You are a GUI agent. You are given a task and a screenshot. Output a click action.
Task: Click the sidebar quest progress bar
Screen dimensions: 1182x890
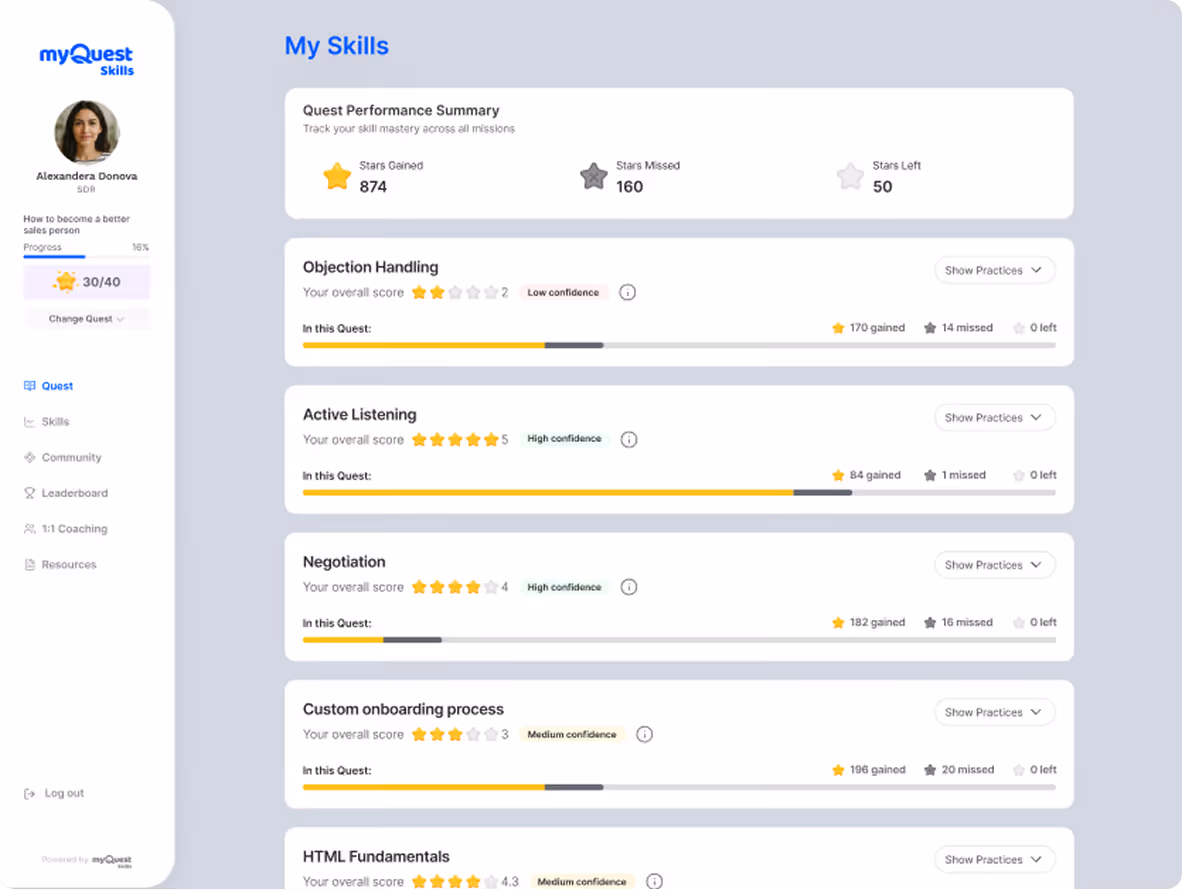click(86, 256)
